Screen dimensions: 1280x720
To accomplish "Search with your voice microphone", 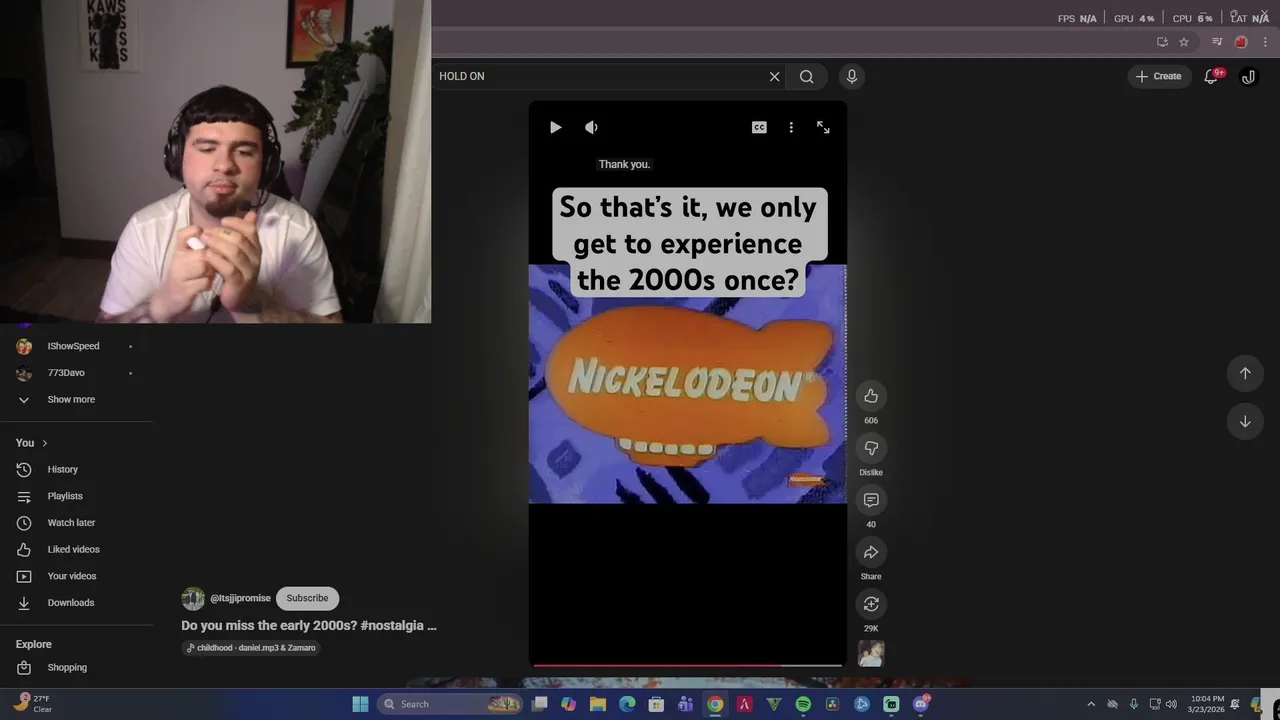I will (x=852, y=76).
